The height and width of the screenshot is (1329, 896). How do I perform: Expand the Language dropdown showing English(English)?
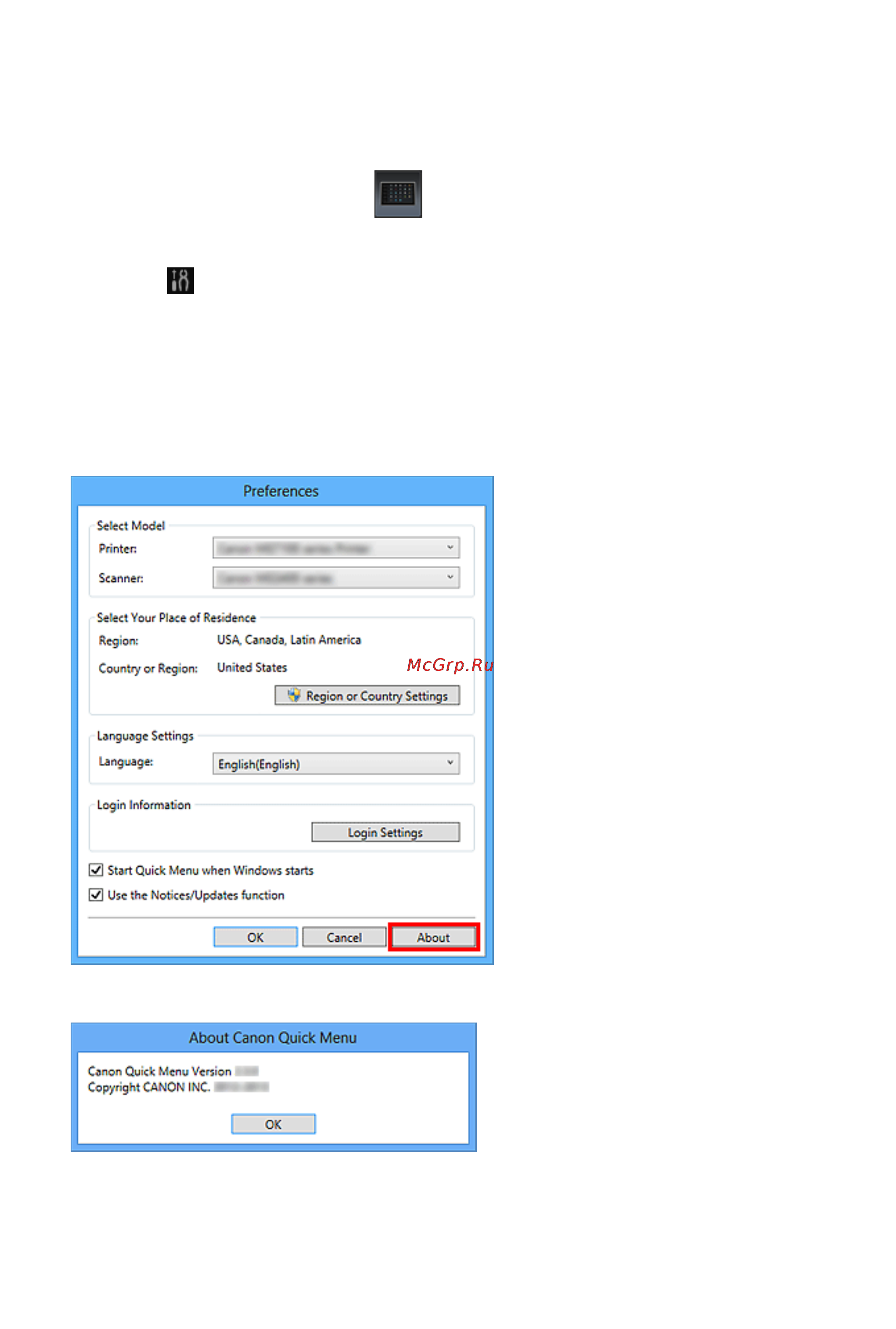[336, 764]
